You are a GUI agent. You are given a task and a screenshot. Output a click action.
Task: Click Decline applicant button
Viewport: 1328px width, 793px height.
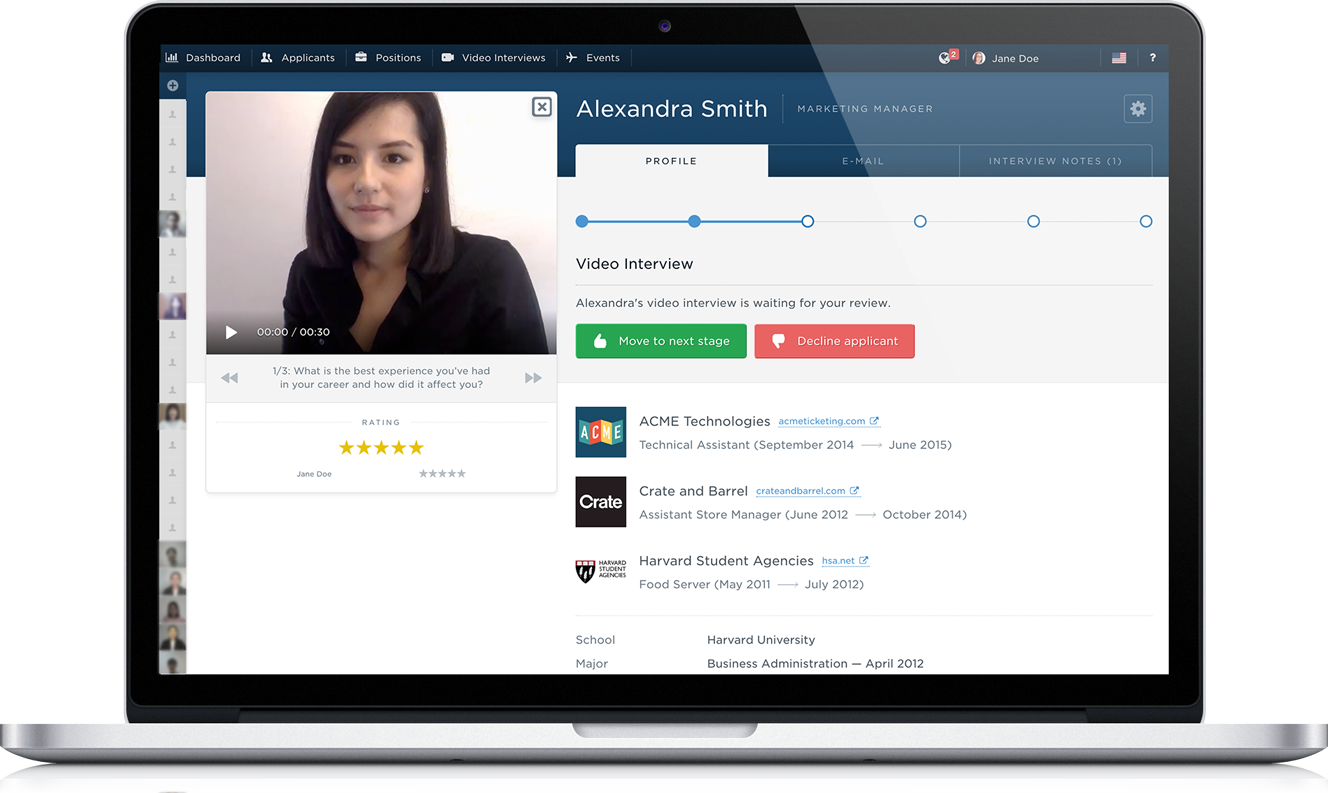coord(835,341)
